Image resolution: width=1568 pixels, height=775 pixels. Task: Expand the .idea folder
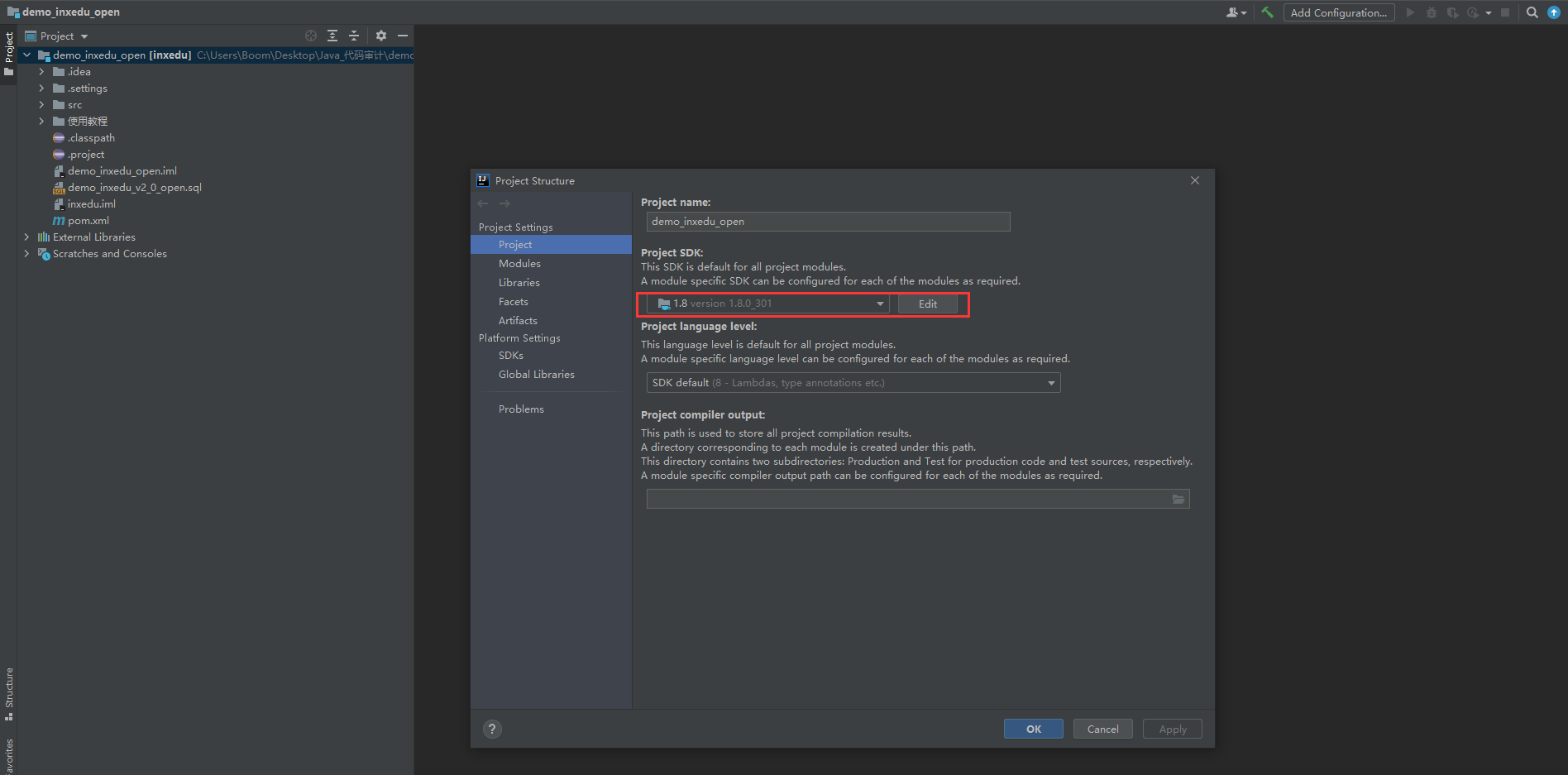pyautogui.click(x=41, y=72)
